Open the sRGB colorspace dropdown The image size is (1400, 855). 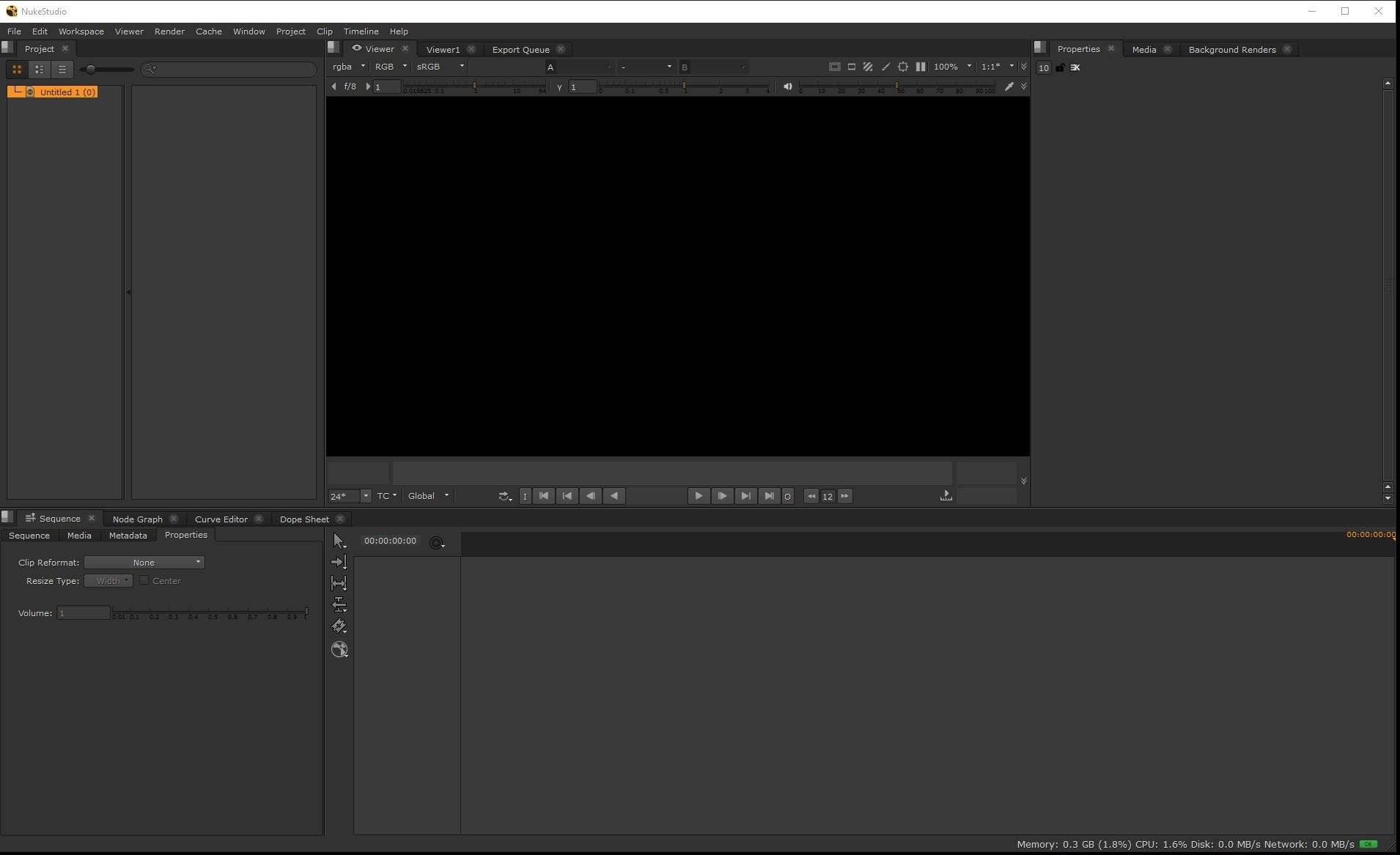440,67
